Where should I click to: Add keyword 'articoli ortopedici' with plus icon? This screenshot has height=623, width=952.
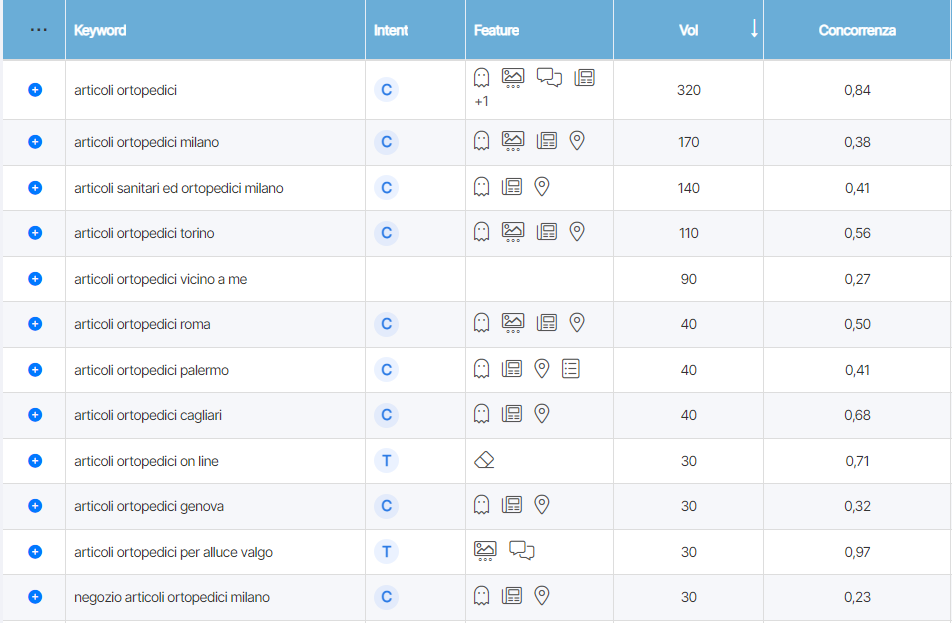tap(35, 90)
